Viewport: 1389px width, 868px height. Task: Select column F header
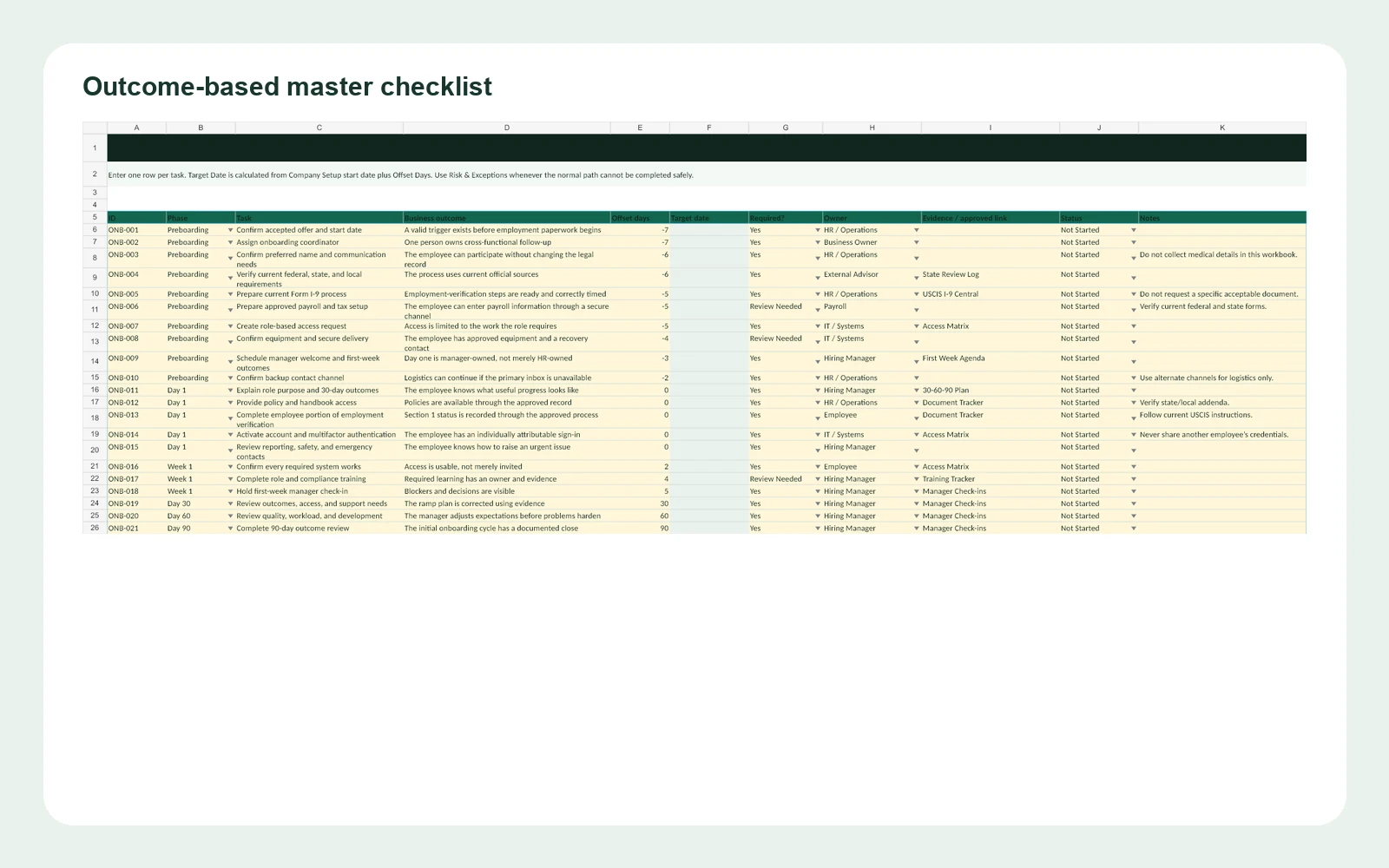[708, 128]
